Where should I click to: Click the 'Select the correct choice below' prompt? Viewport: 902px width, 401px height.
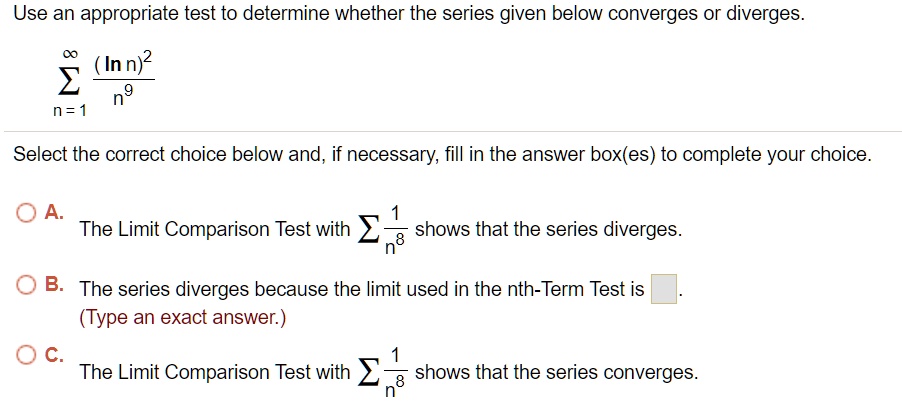point(442,154)
